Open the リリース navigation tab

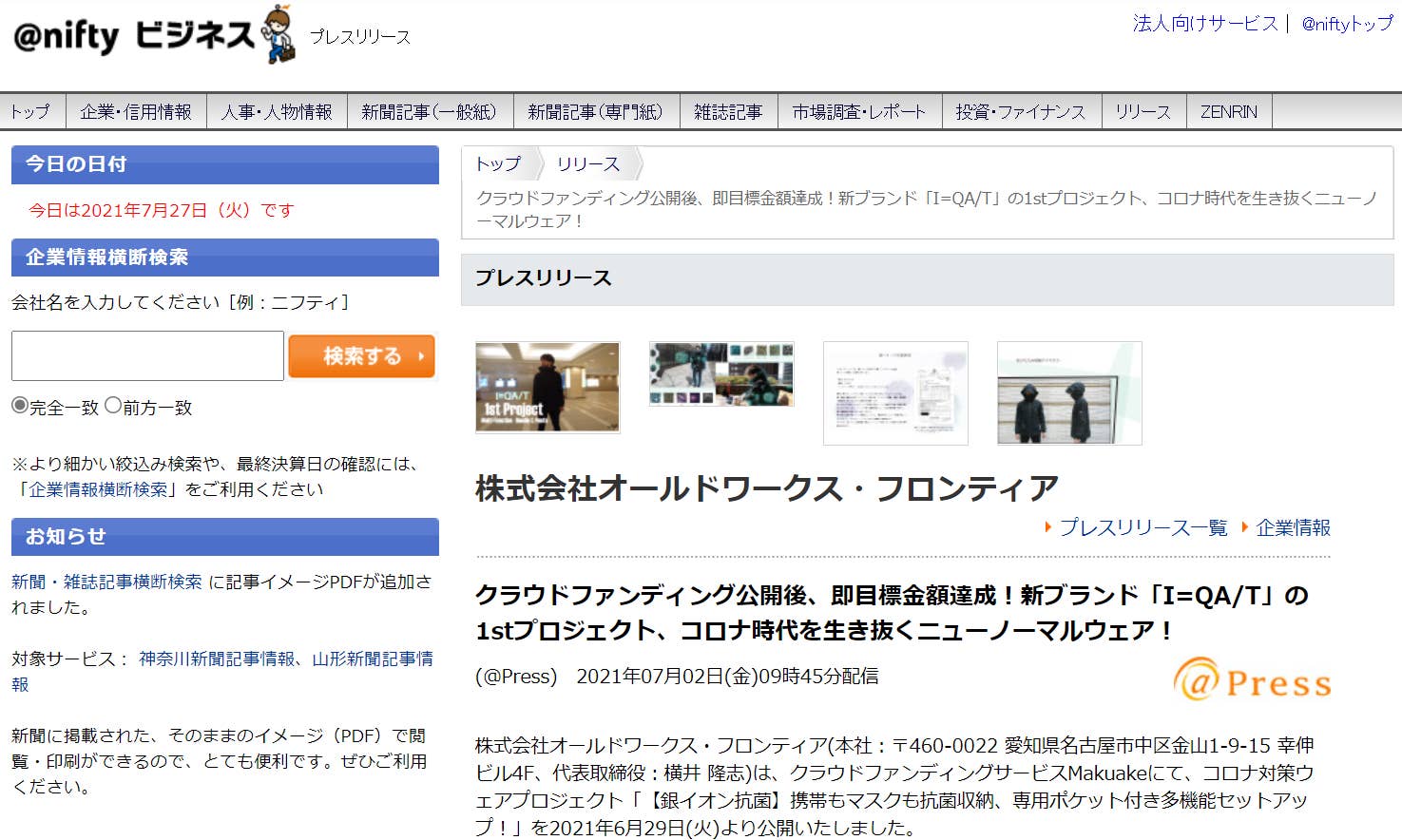click(1143, 112)
